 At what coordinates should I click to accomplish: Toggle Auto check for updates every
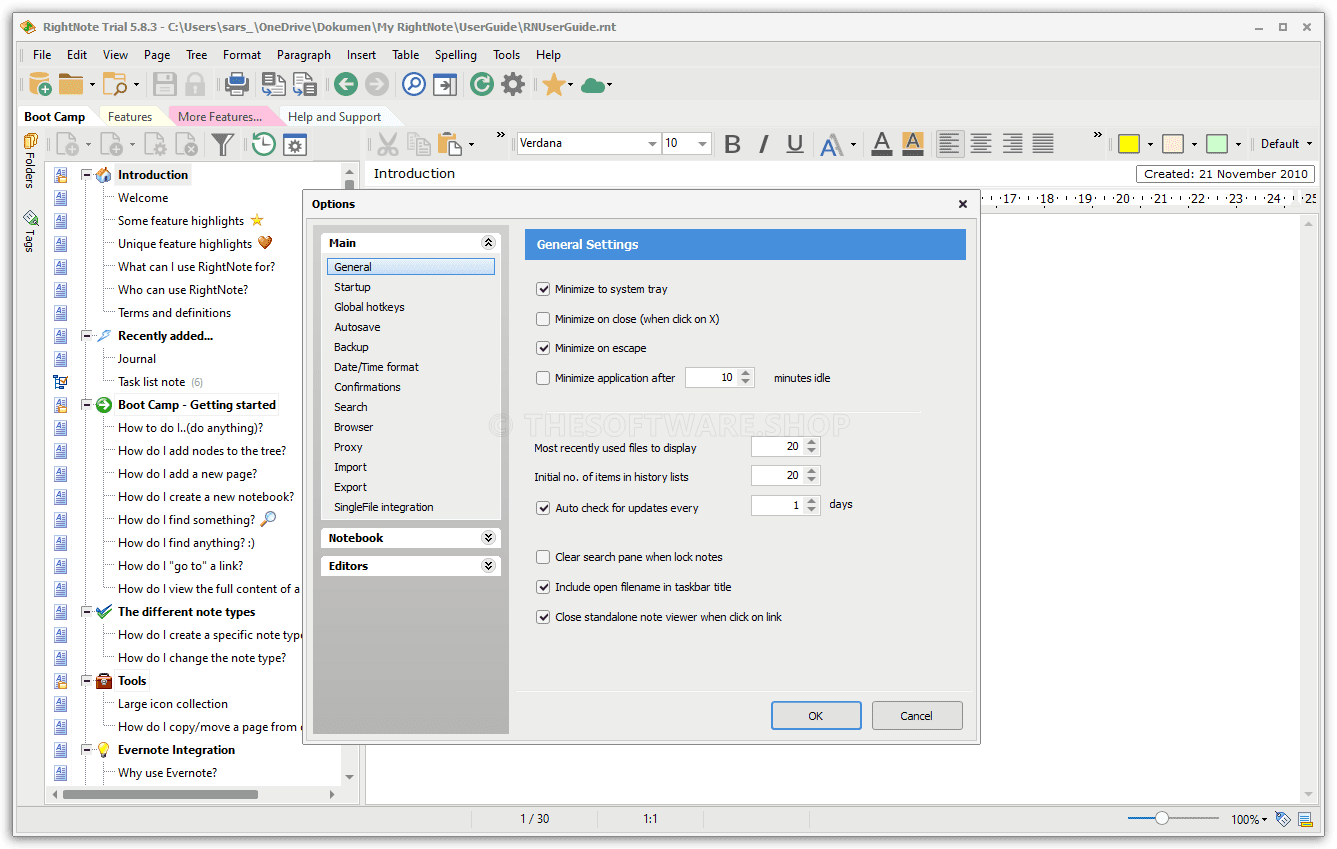click(x=543, y=508)
